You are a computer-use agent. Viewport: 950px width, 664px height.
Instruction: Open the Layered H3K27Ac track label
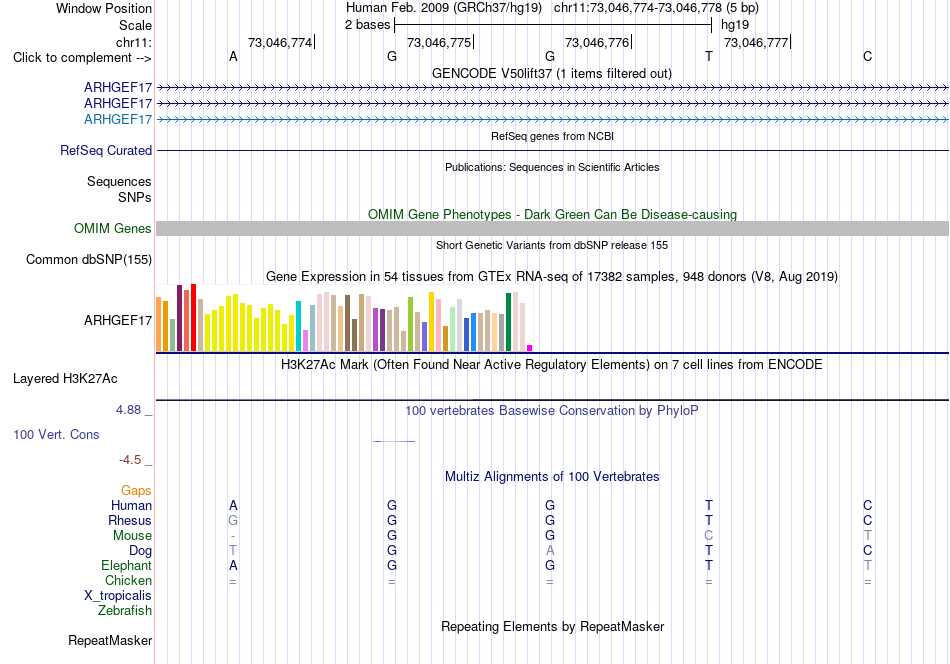point(65,379)
